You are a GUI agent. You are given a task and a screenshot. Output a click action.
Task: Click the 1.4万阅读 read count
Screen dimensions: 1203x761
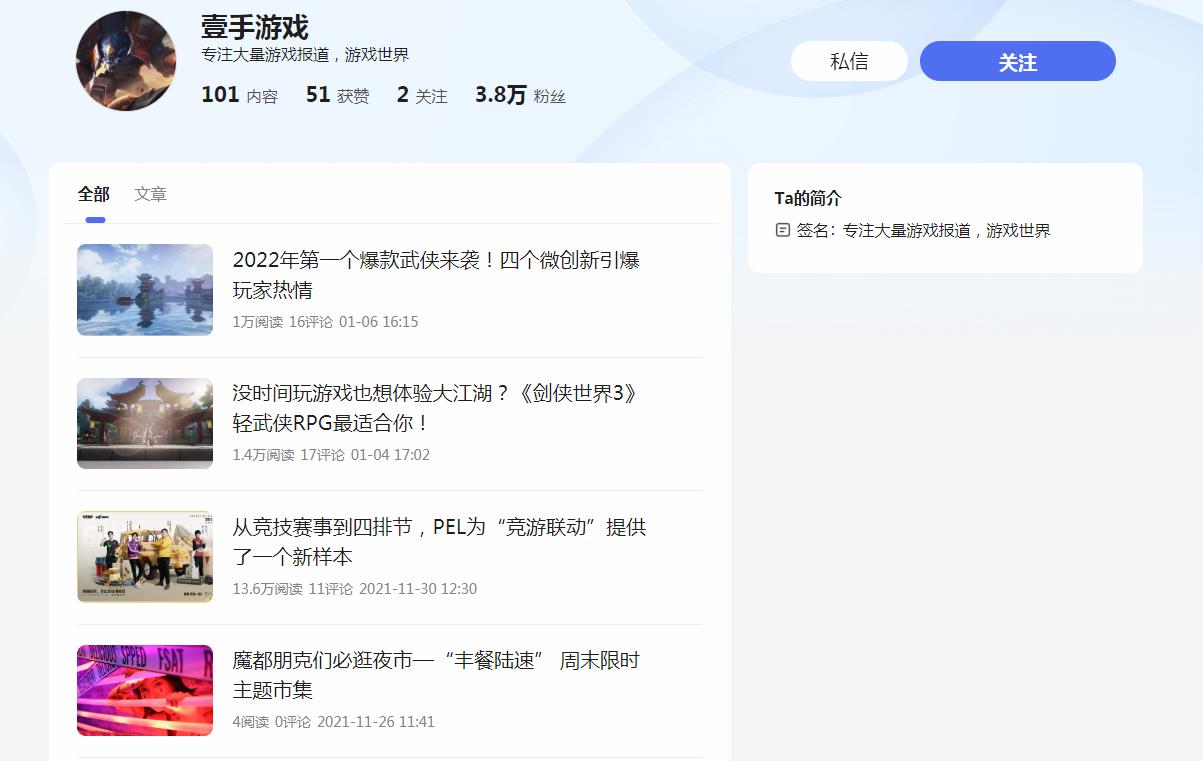click(263, 455)
